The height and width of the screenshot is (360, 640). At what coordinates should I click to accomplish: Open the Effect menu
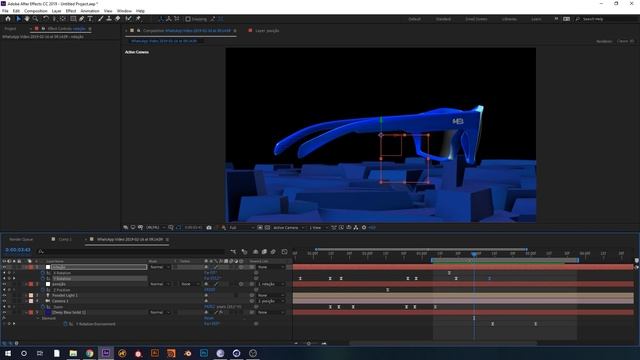tap(71, 11)
